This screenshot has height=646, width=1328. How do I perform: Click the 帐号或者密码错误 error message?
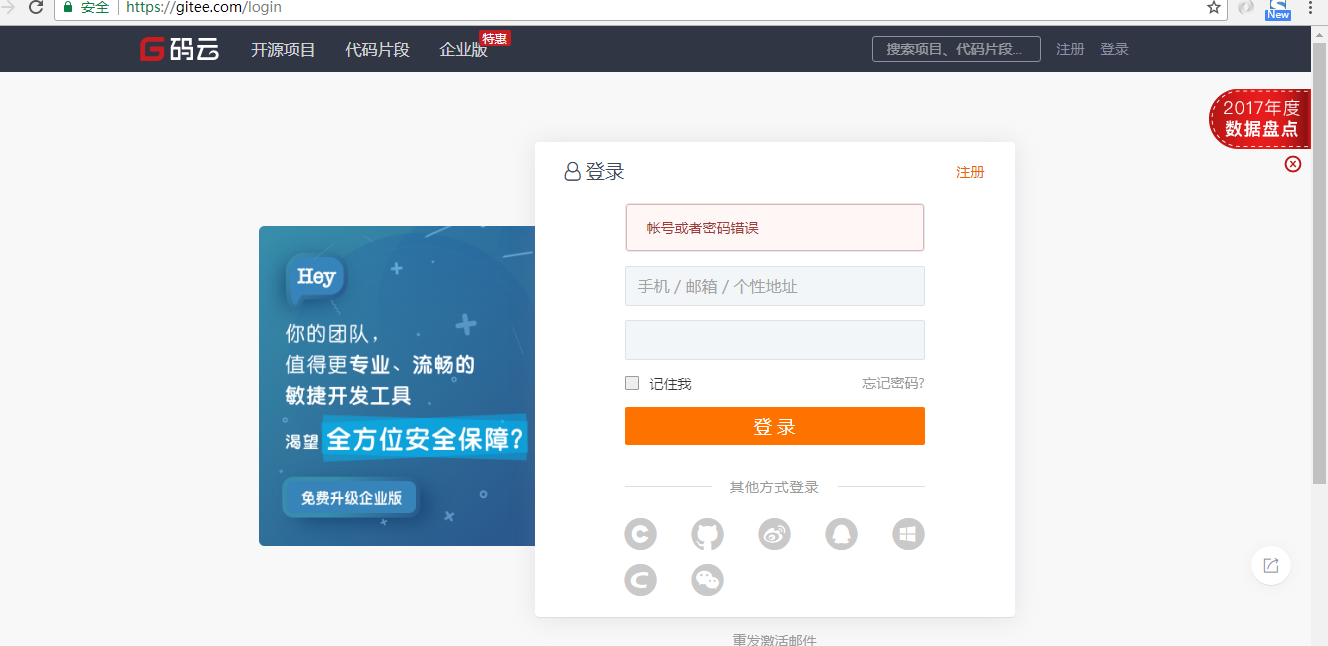pyautogui.click(x=775, y=228)
